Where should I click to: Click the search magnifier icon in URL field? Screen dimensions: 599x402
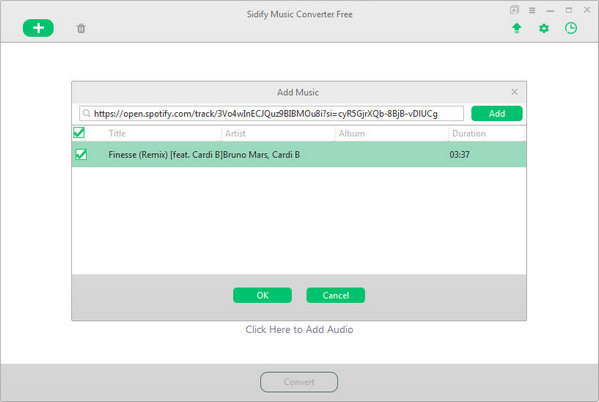click(x=87, y=113)
